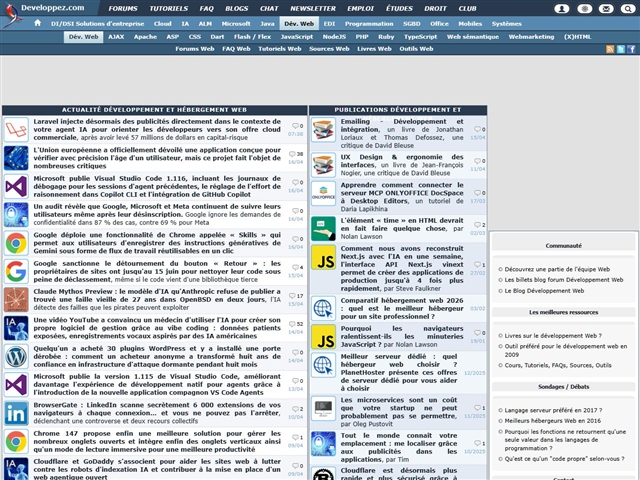
Task: Open Le Blog Développement Web link
Action: pos(544,291)
